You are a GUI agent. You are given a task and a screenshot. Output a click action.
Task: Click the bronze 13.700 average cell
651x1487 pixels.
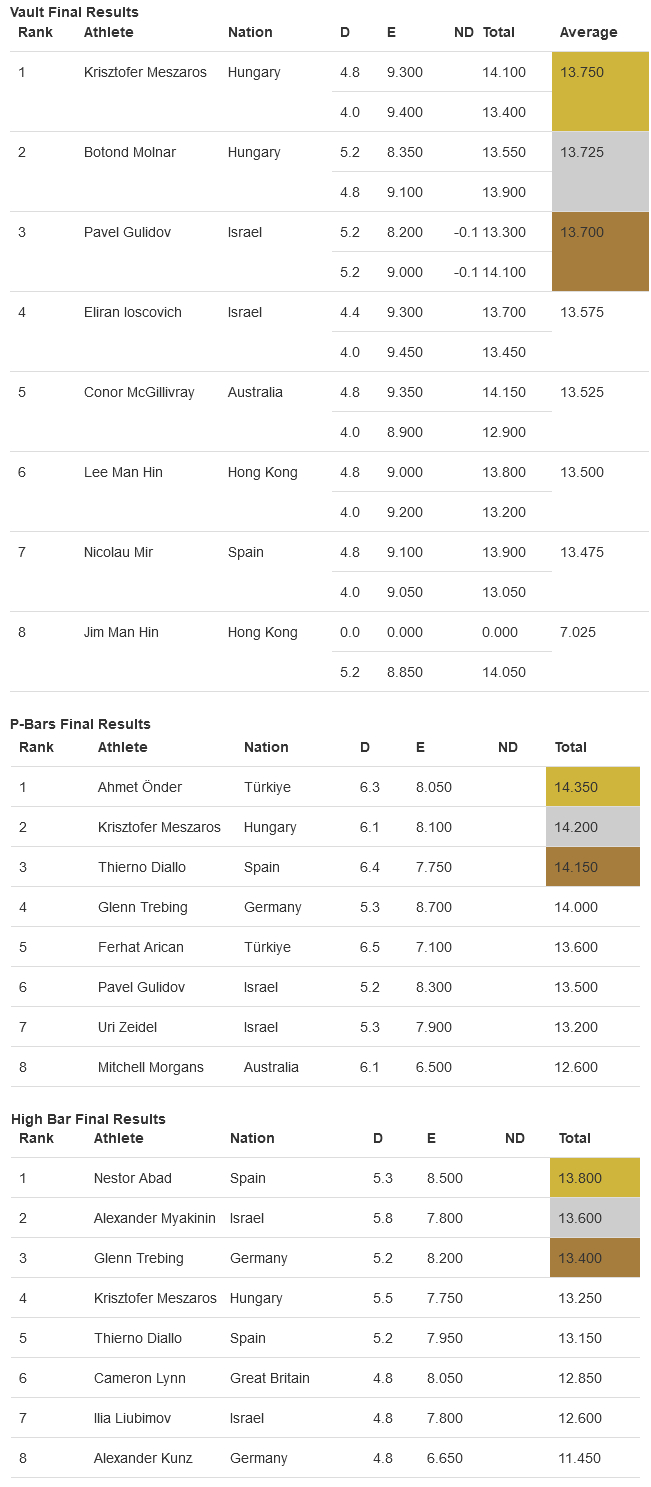pos(600,252)
